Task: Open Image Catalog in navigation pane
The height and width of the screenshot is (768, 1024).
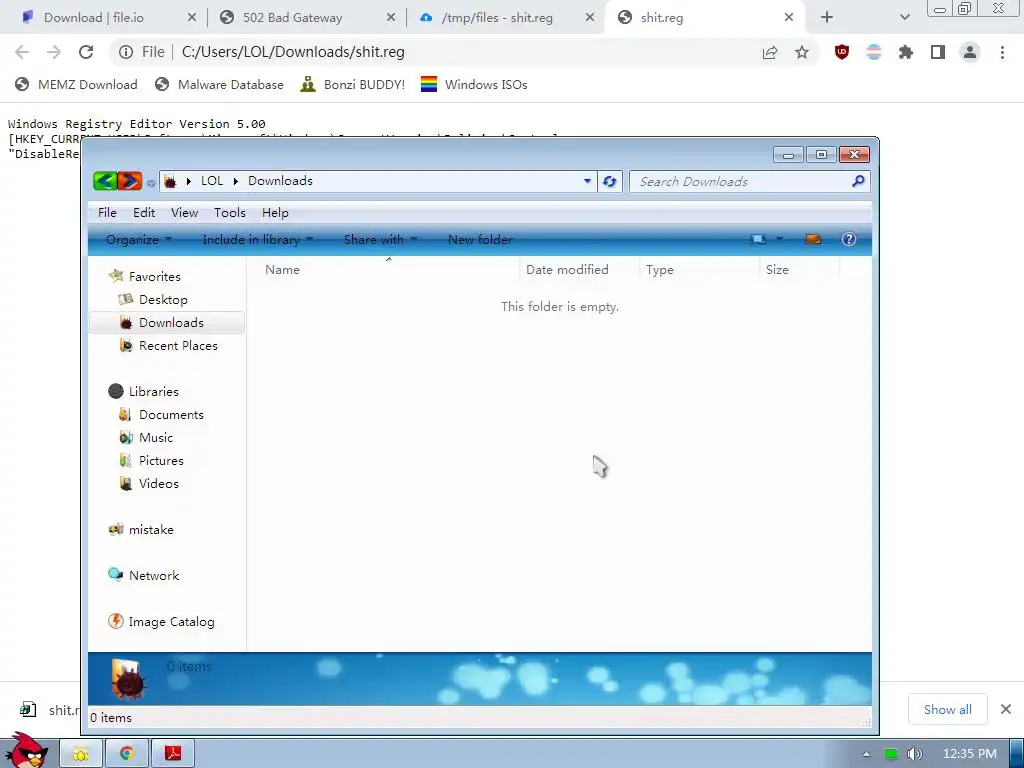Action: (x=171, y=622)
